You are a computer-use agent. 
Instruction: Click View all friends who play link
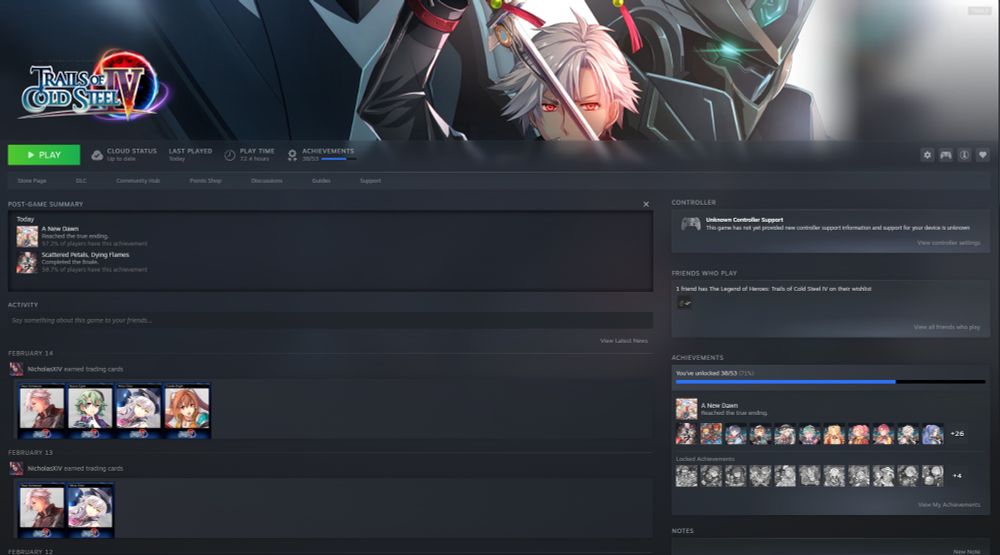click(x=946, y=327)
